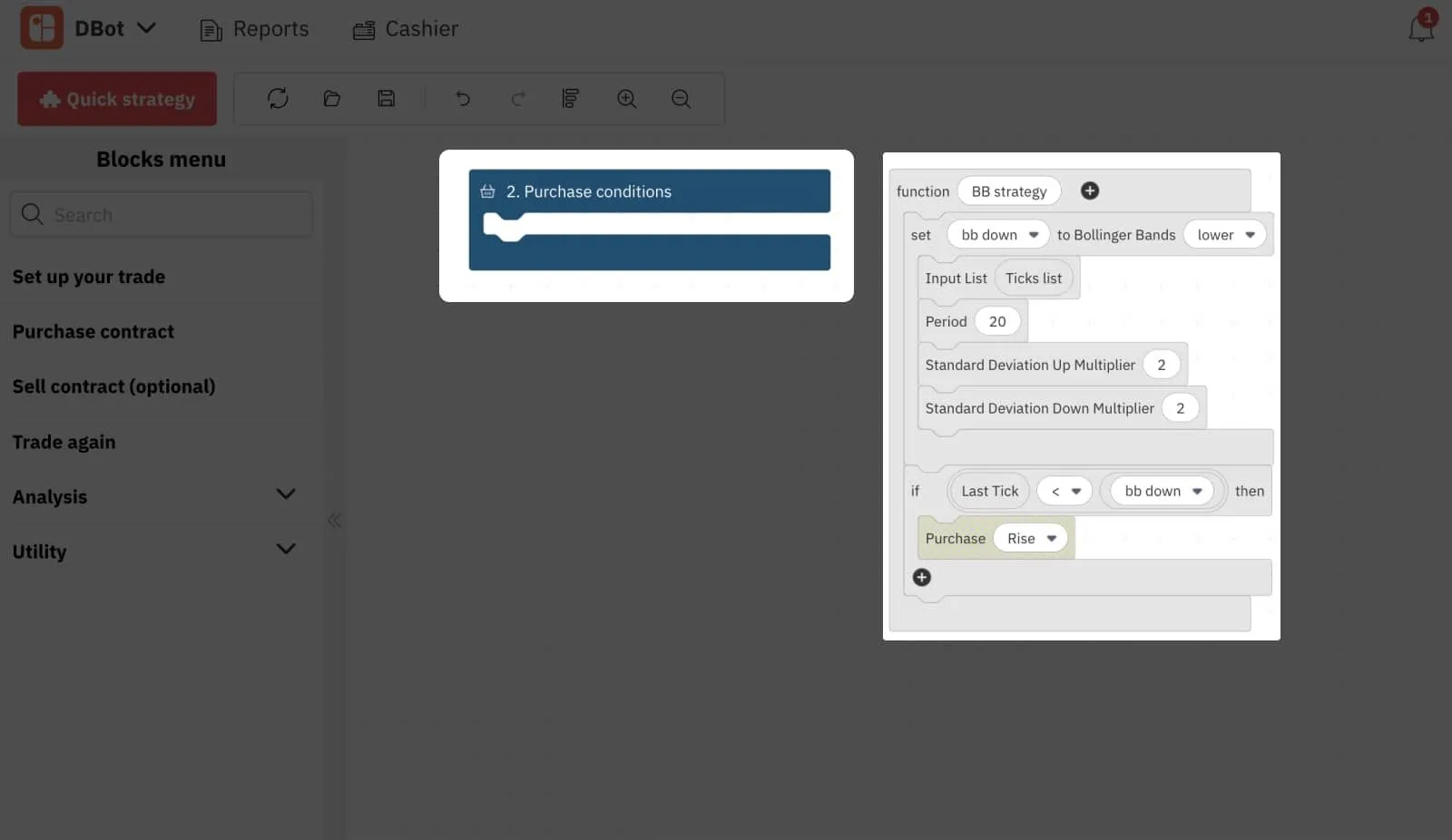
Task: Open the lower Bollinger Bands dropdown
Action: 1224,234
